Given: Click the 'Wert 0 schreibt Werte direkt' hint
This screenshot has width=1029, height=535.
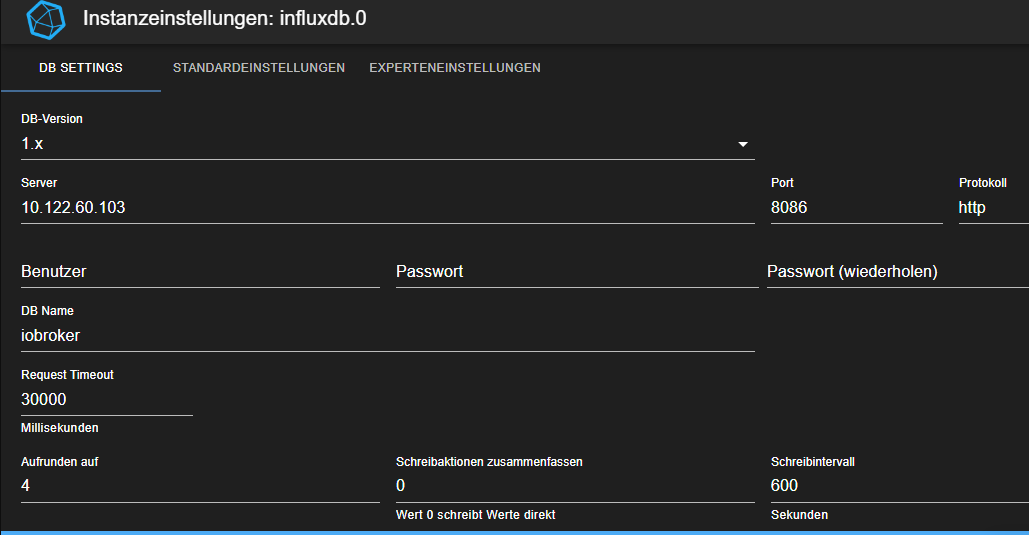Looking at the screenshot, I should click(476, 515).
